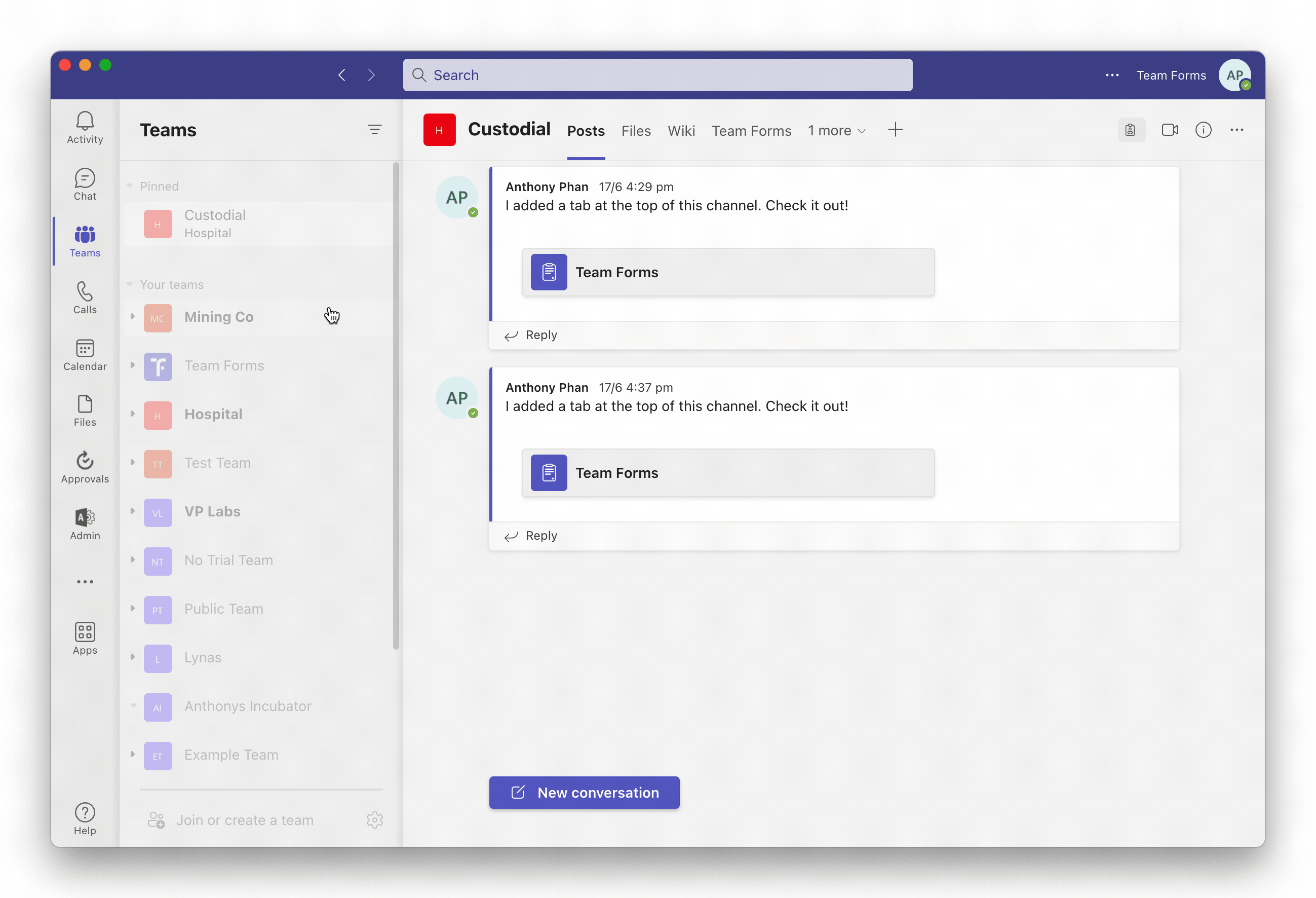The height and width of the screenshot is (898, 1316).
Task: Collapse the Pinned section
Action: tap(130, 186)
